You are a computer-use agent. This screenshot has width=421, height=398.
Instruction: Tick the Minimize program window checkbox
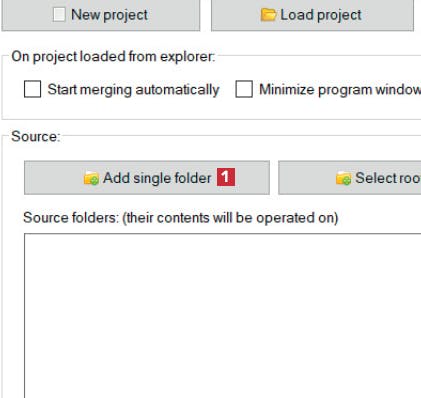pyautogui.click(x=244, y=89)
